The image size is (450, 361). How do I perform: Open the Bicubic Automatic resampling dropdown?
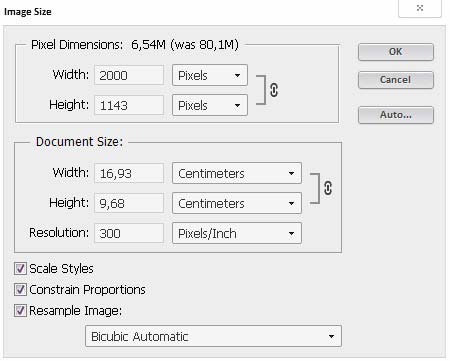click(213, 336)
